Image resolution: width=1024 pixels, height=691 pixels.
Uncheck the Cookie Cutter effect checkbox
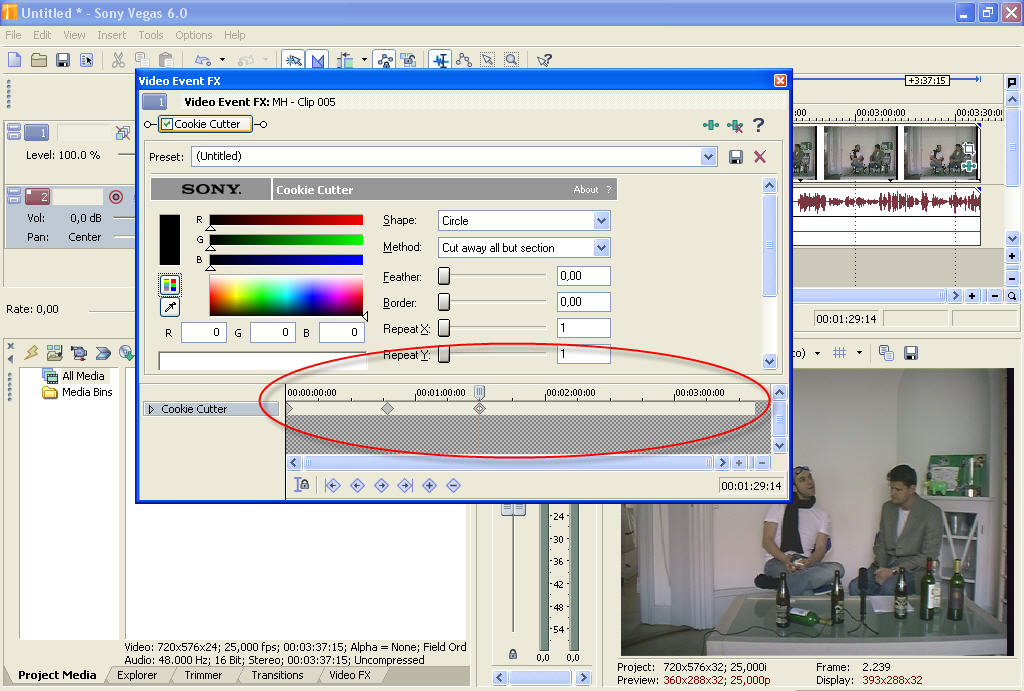167,124
